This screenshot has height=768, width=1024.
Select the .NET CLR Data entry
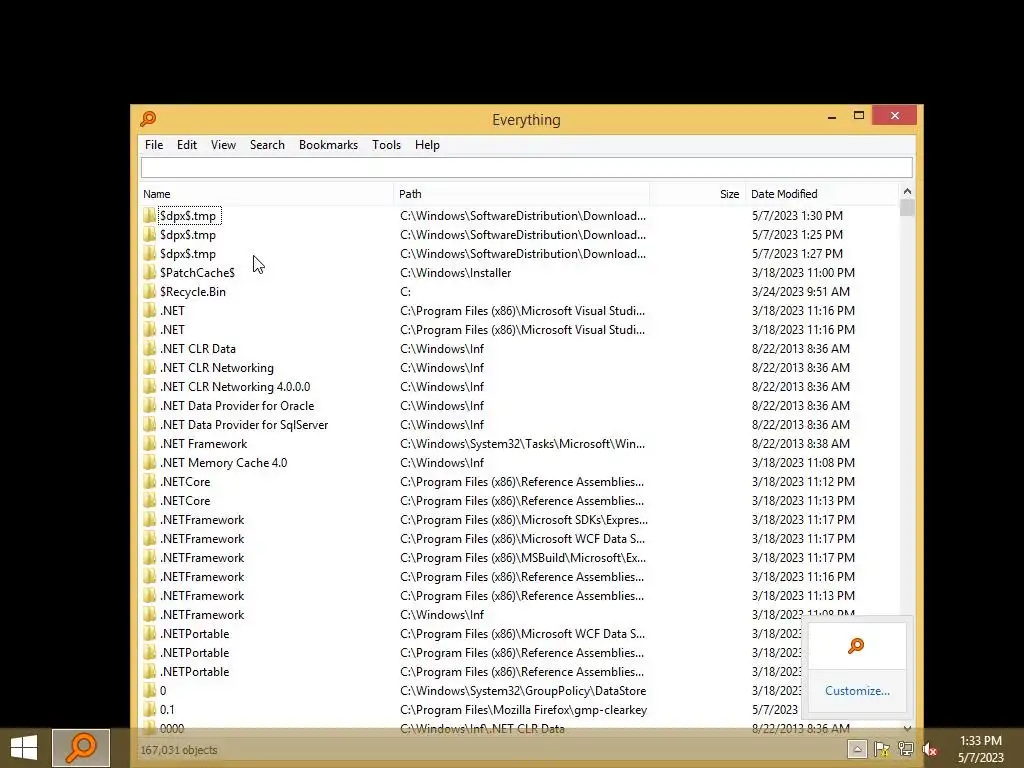tap(198, 348)
